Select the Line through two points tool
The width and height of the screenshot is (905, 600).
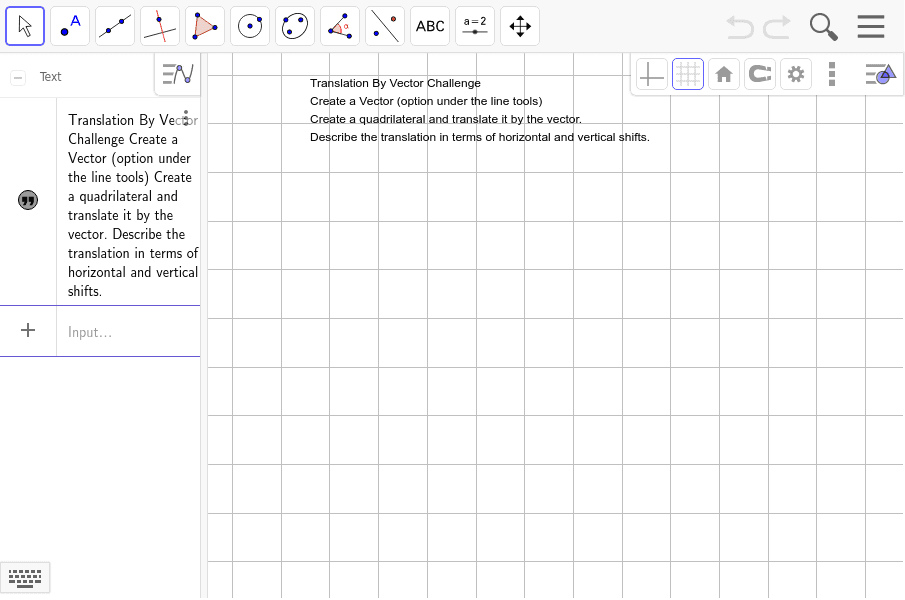click(x=115, y=26)
